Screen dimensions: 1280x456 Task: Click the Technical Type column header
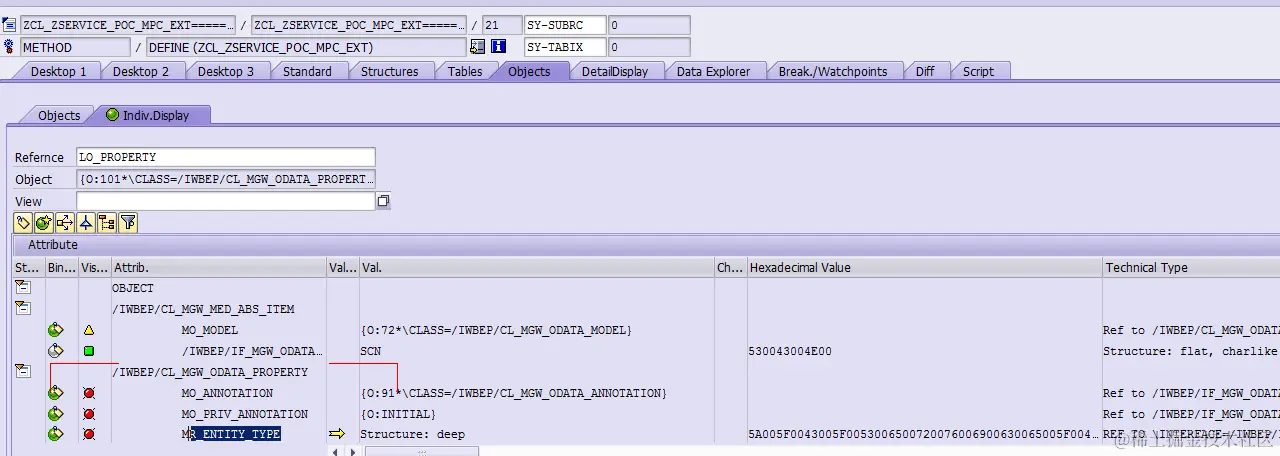click(1190, 267)
